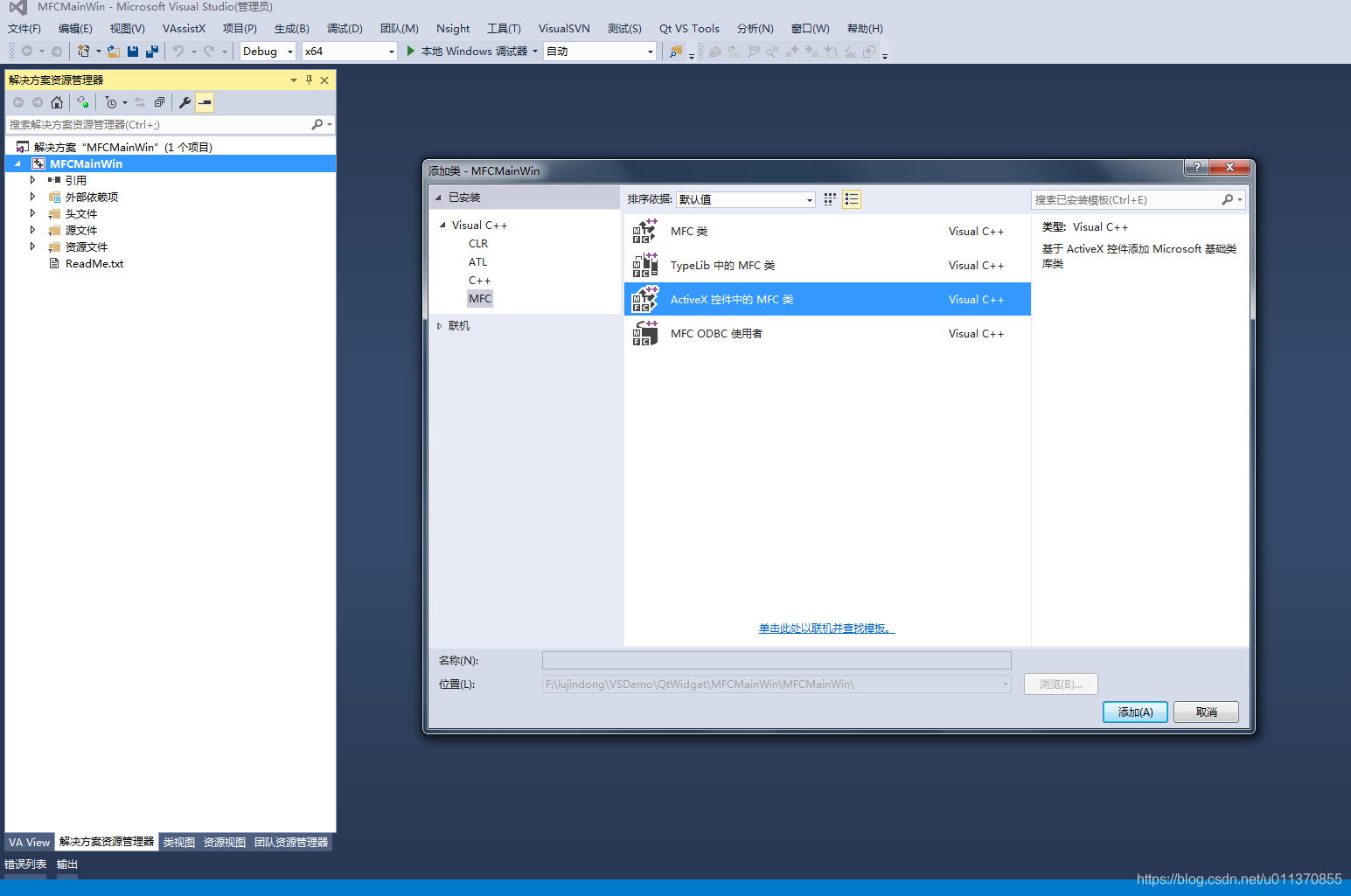
Task: Click the pin icon on Solution Explorer panel
Action: coord(309,80)
